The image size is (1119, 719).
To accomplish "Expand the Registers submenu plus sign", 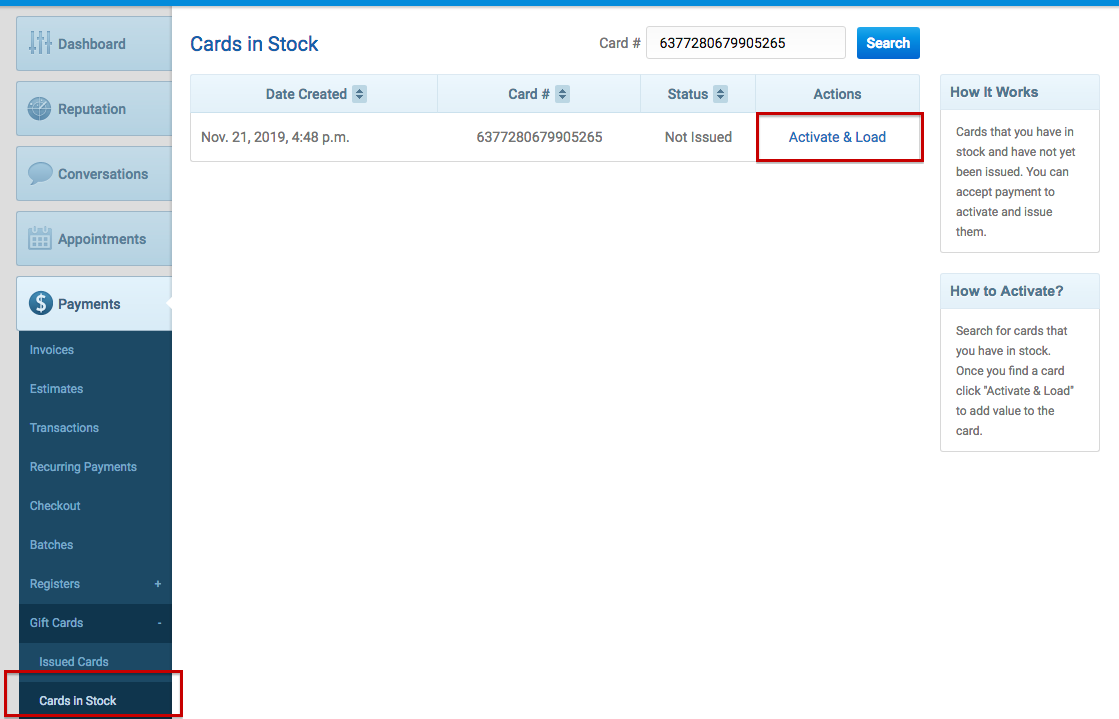I will point(158,584).
